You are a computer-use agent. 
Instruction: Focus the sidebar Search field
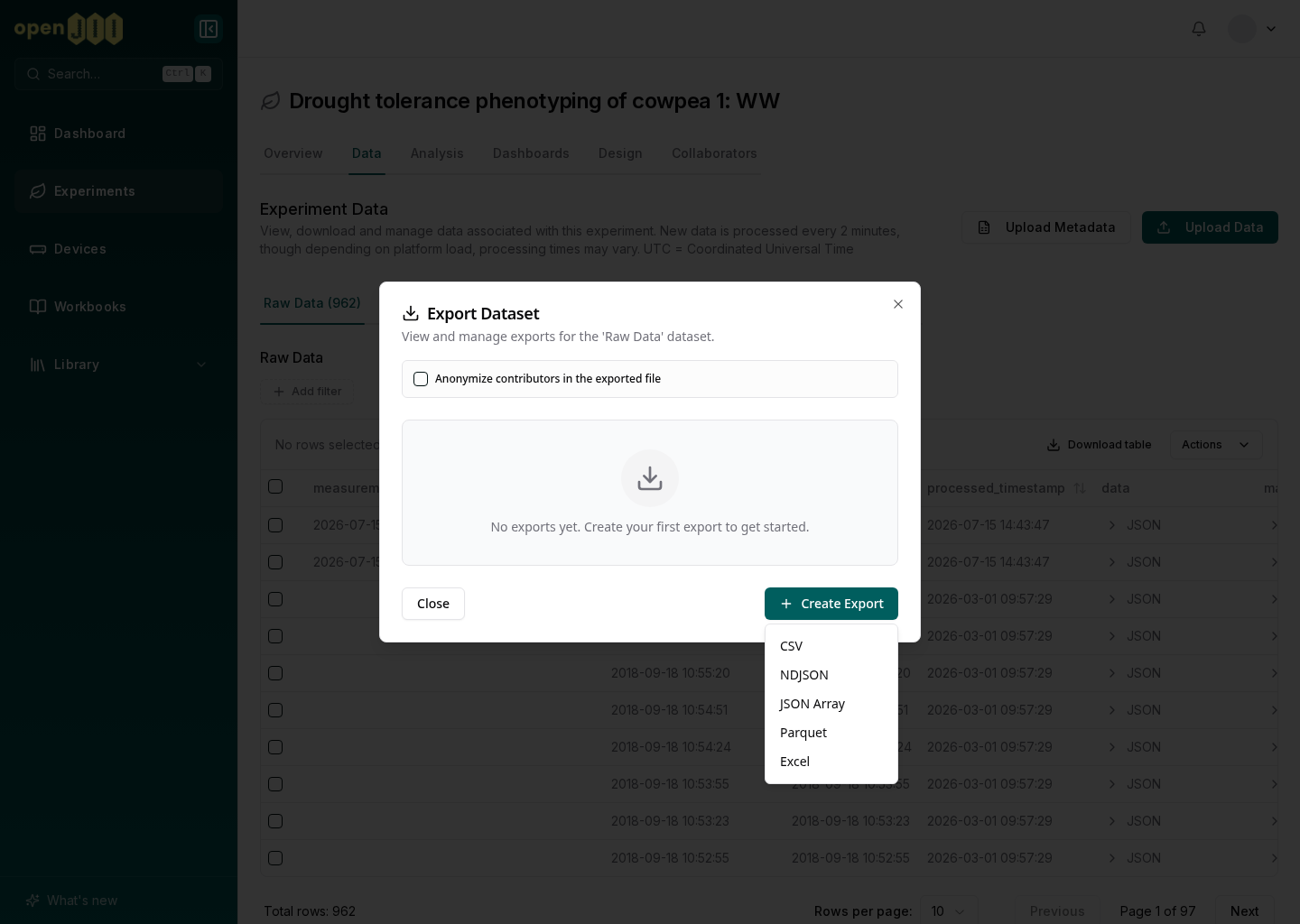pos(118,74)
